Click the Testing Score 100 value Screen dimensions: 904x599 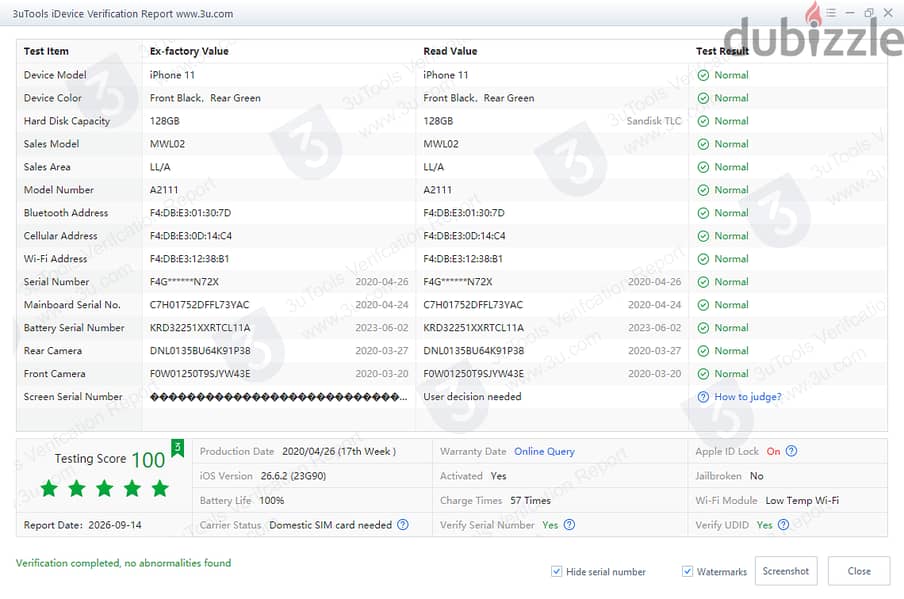point(148,459)
